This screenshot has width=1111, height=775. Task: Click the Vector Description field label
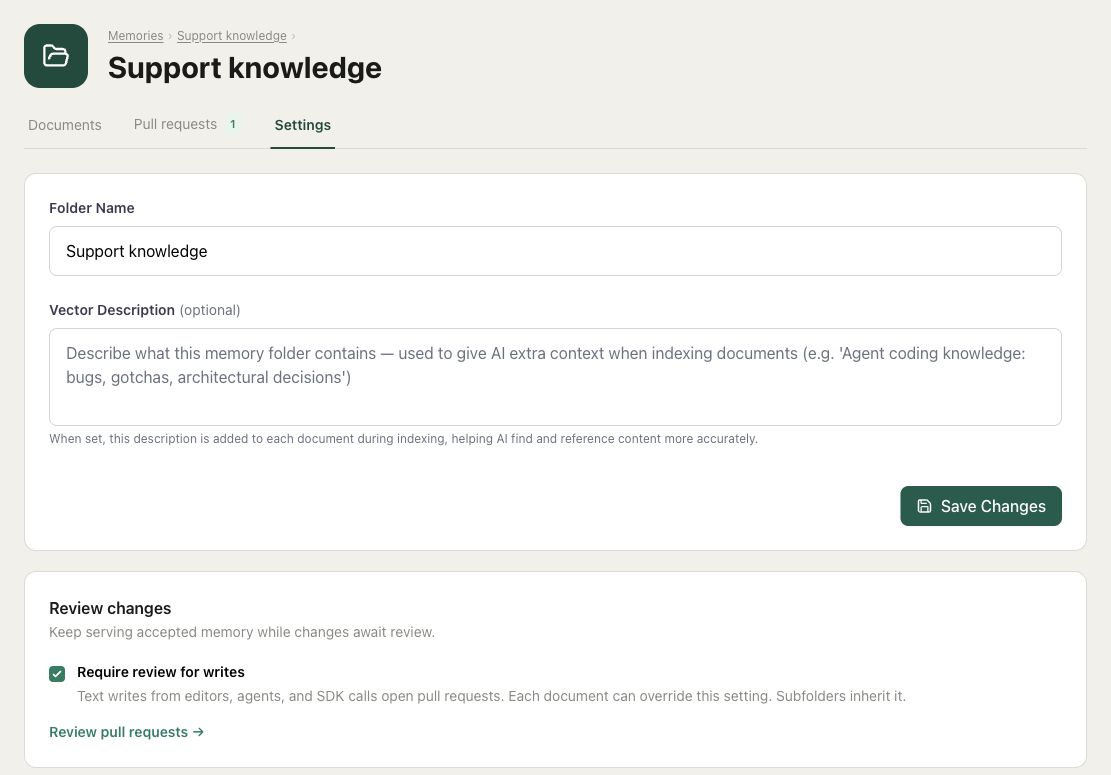tap(112, 310)
